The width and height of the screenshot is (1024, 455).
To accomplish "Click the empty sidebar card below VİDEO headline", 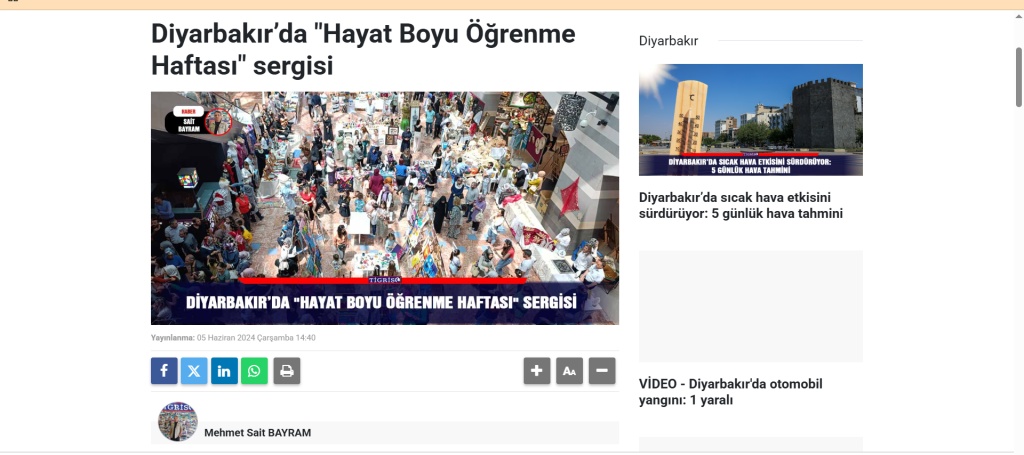I will coord(750,445).
